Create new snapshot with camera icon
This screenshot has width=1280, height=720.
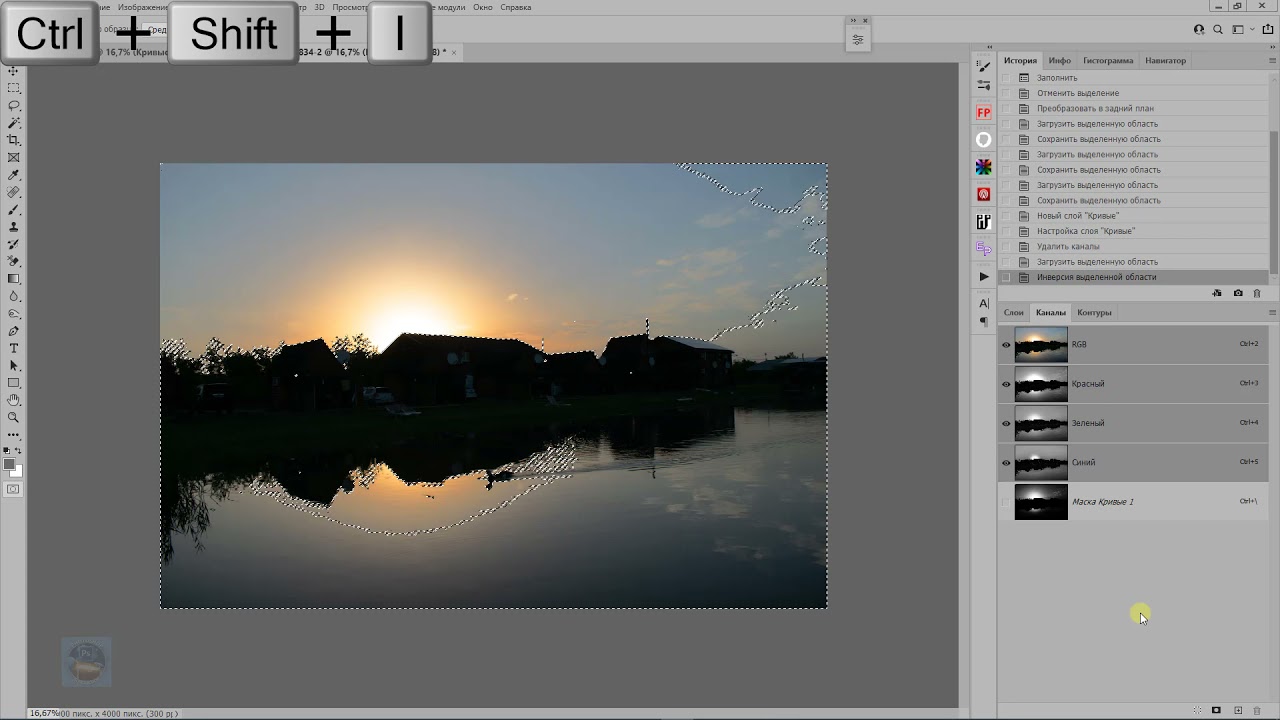point(1238,293)
